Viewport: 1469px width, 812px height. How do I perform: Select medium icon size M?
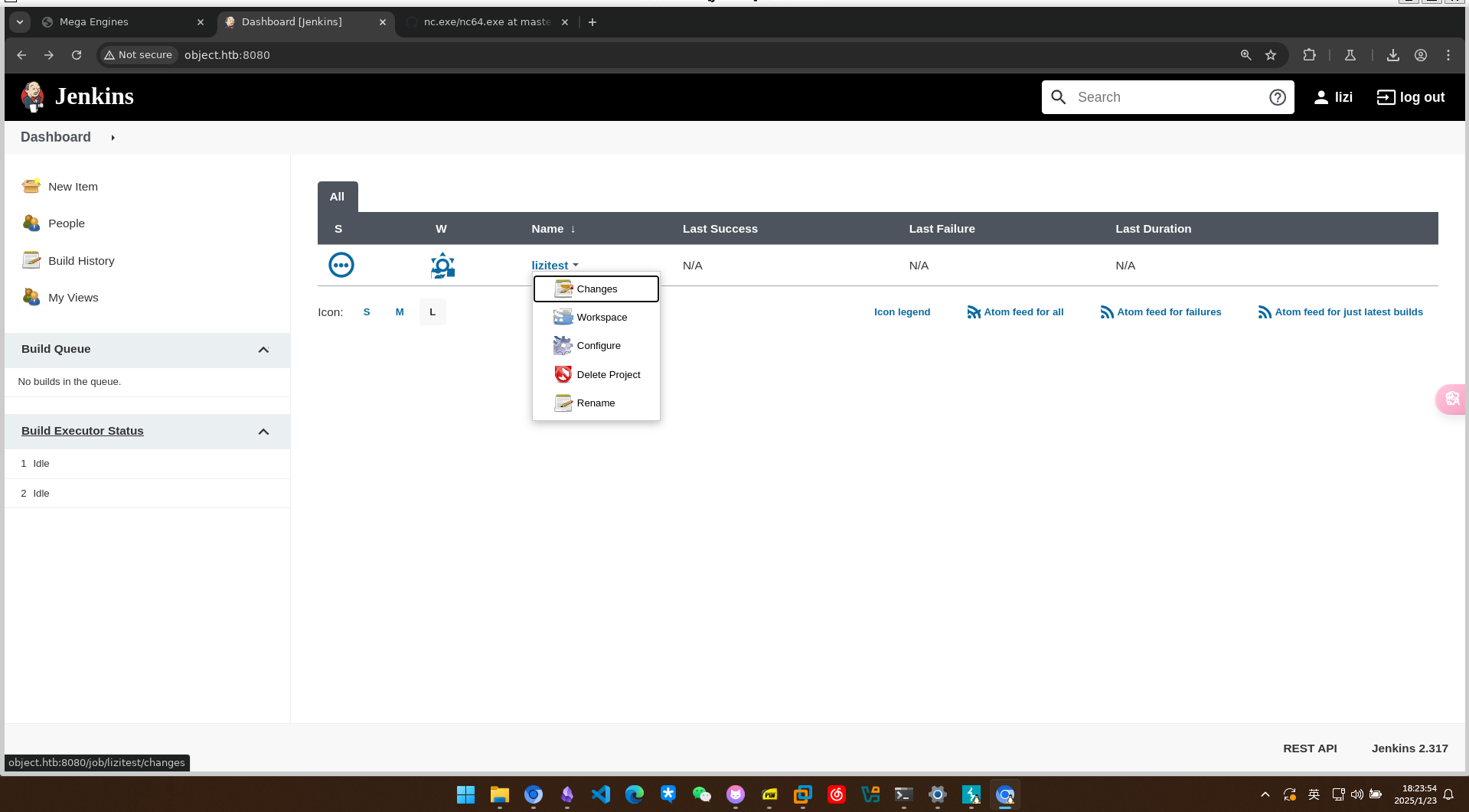[400, 312]
